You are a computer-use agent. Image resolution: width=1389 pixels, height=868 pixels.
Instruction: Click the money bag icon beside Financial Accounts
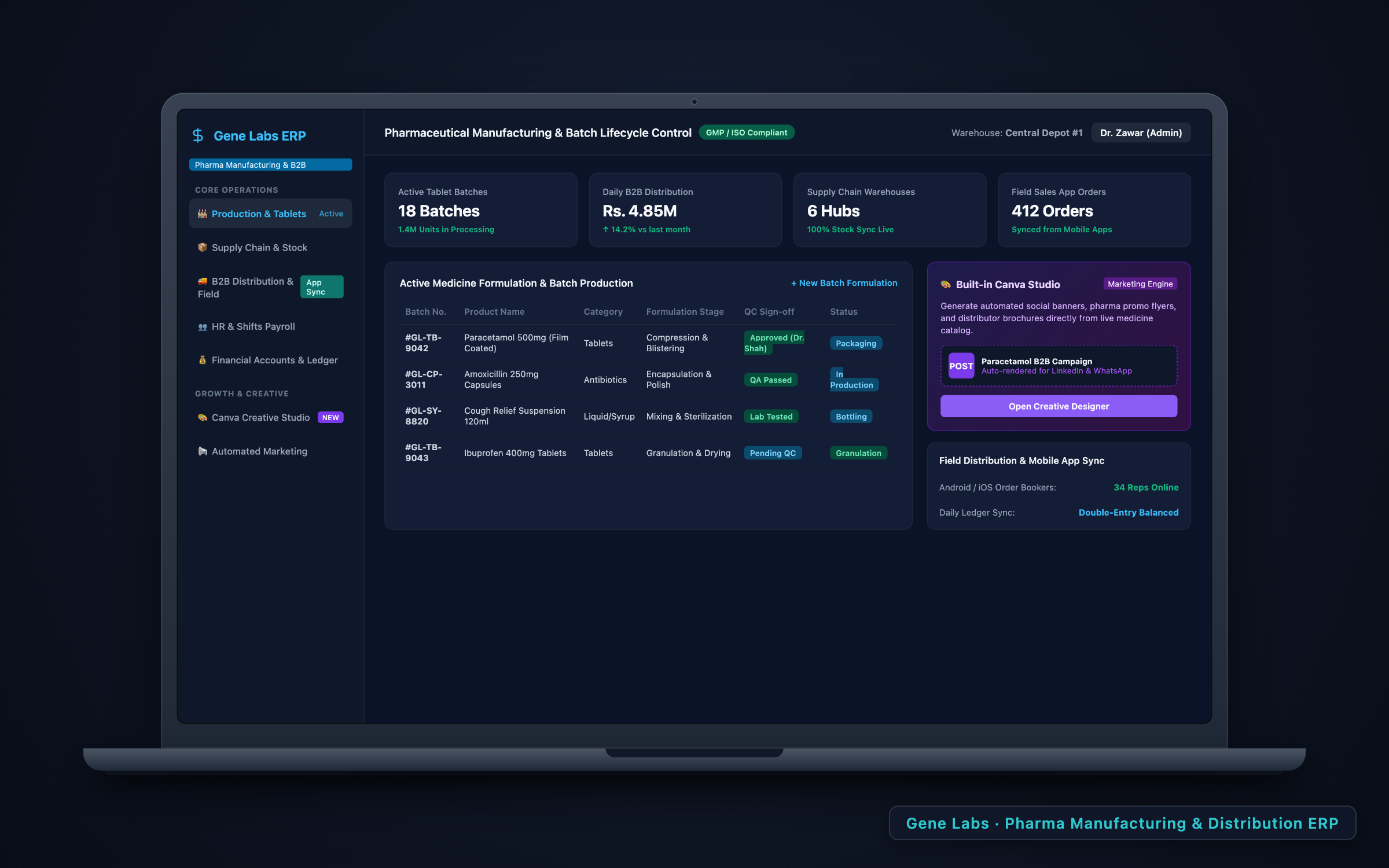pos(203,360)
